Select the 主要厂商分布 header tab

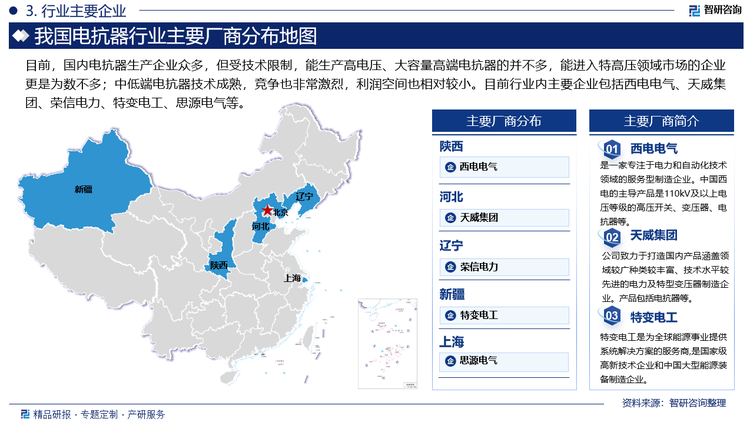[504, 121]
